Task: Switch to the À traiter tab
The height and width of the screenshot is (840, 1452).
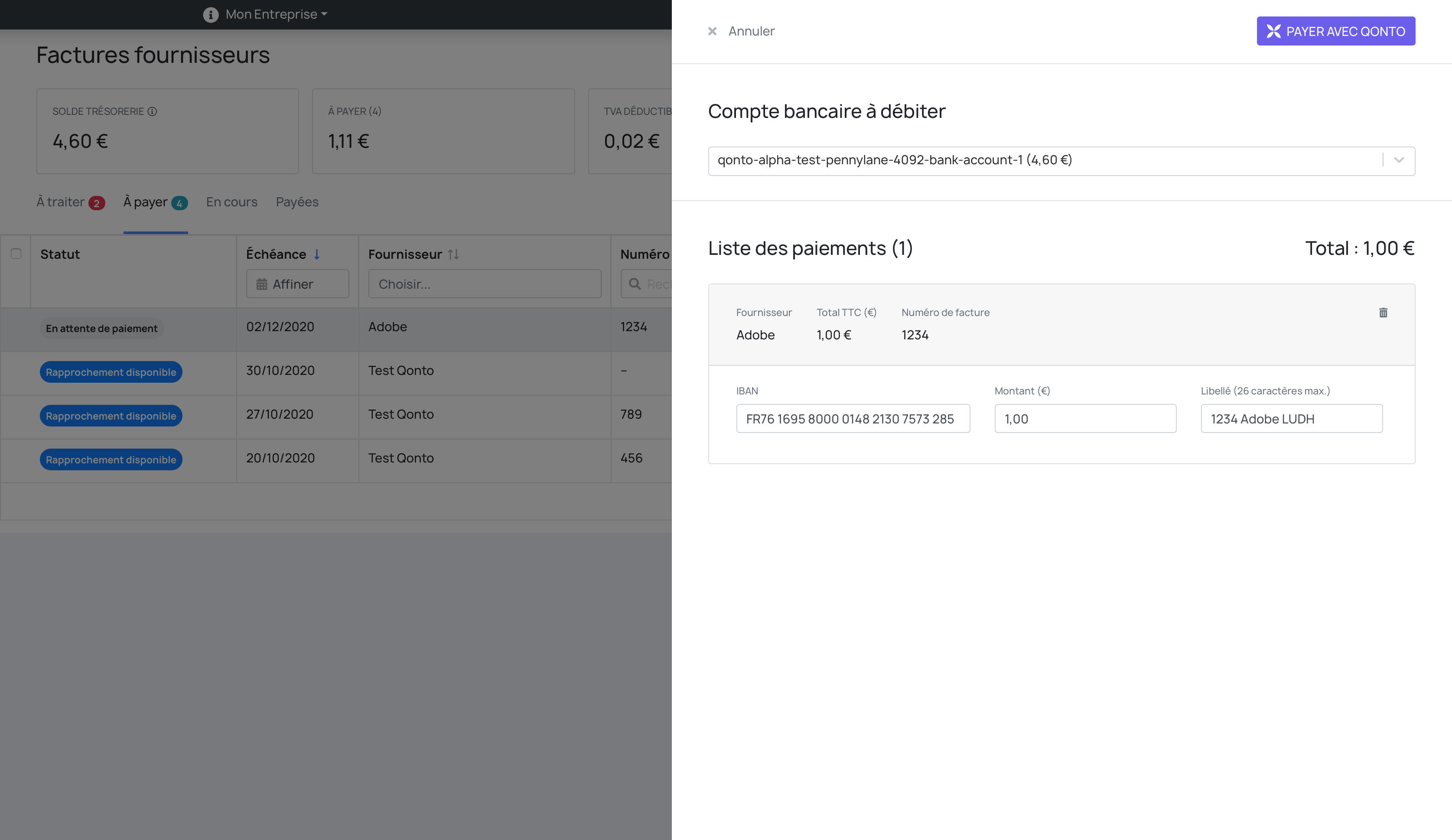Action: (70, 202)
